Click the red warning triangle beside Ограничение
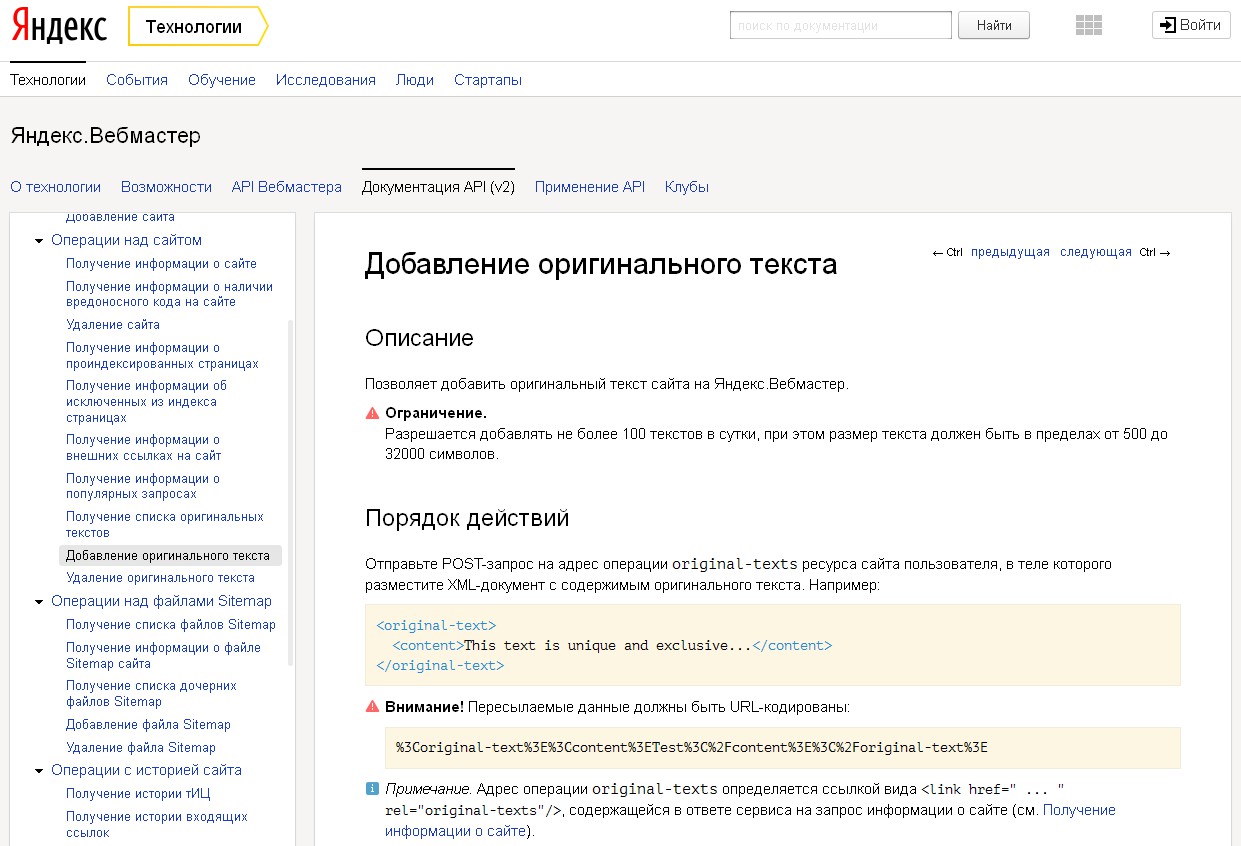 [x=372, y=412]
